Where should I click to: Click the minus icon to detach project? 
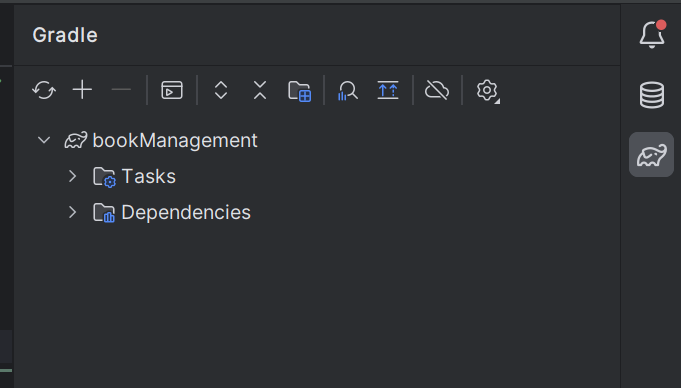121,90
